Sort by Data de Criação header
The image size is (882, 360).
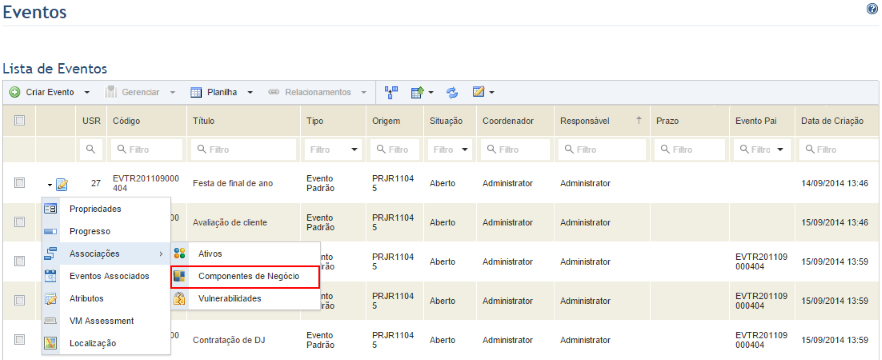(x=832, y=121)
